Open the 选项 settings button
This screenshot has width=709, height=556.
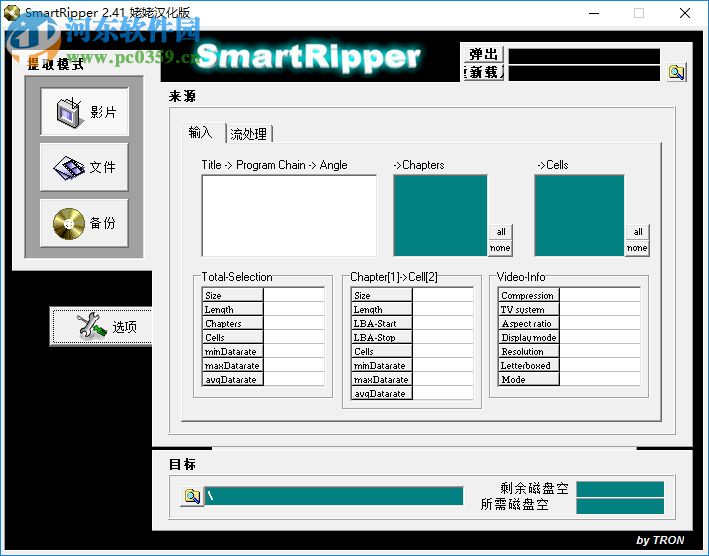pyautogui.click(x=101, y=326)
